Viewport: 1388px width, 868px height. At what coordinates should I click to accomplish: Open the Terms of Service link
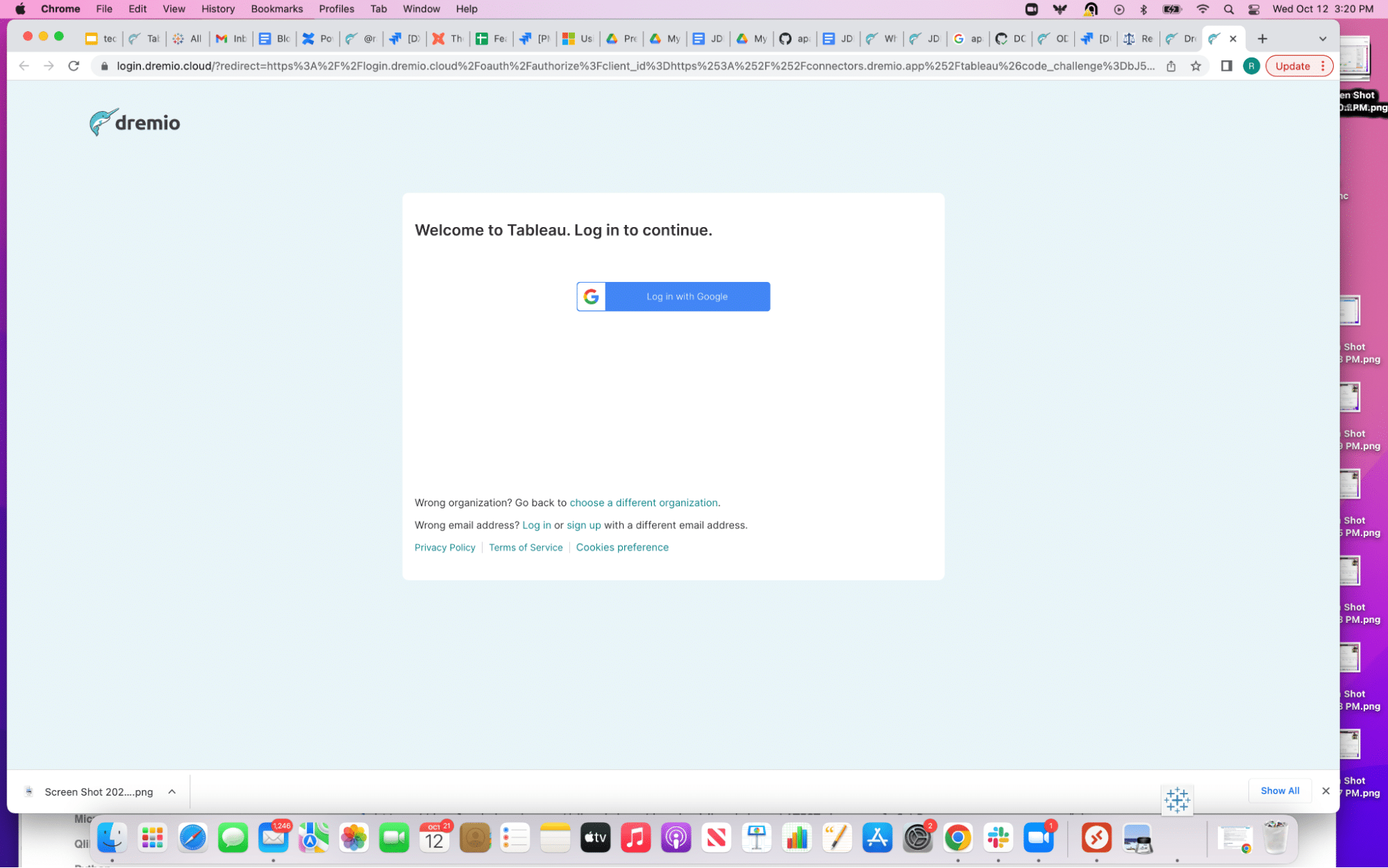click(526, 547)
